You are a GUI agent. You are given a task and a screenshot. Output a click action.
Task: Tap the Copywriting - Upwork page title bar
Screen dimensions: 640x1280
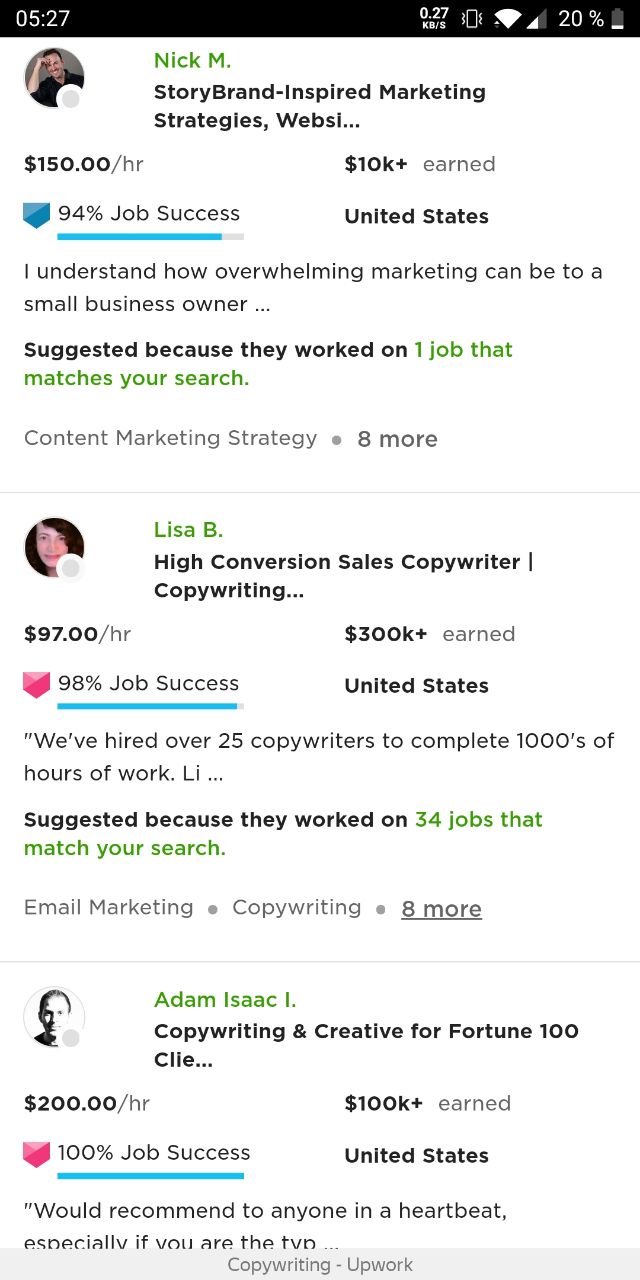[x=320, y=1264]
